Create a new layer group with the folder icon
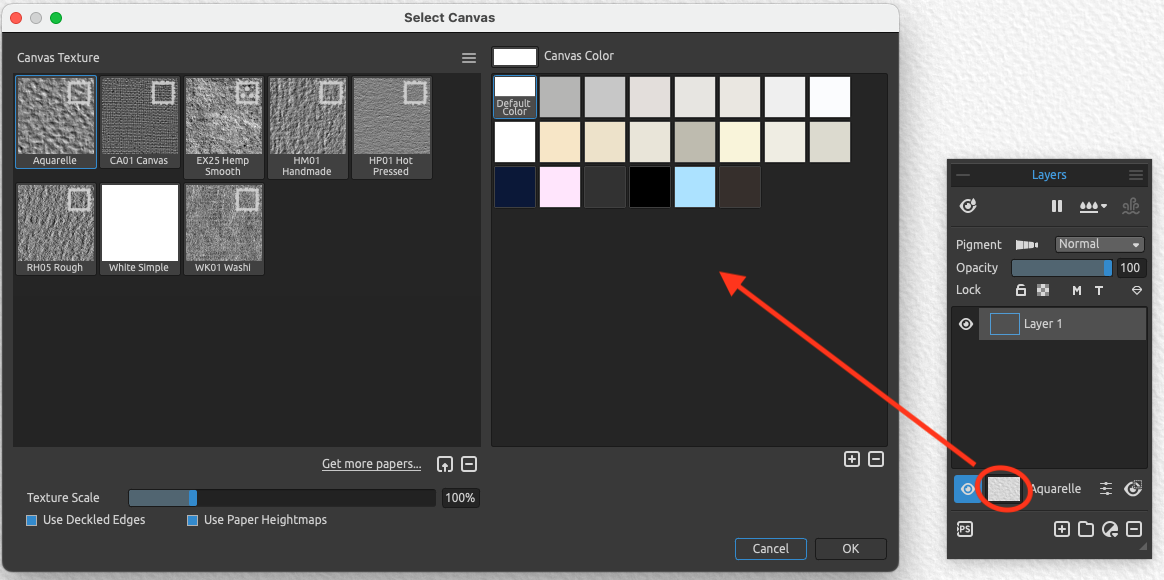1164x580 pixels. tap(1086, 529)
